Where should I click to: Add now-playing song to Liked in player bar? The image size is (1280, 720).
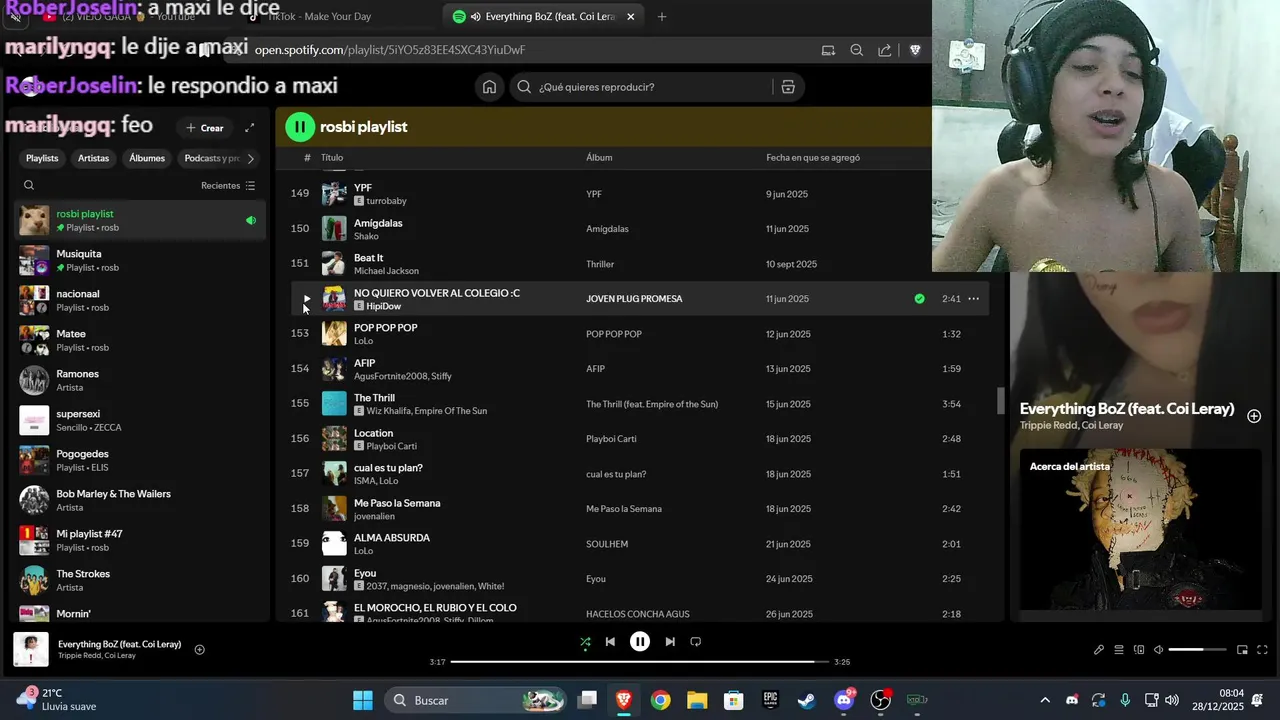point(199,650)
